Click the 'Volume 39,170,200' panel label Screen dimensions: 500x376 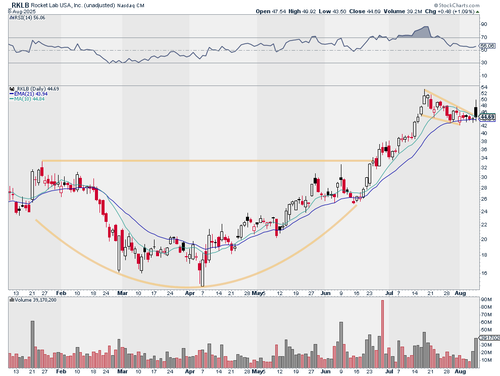[x=33, y=300]
